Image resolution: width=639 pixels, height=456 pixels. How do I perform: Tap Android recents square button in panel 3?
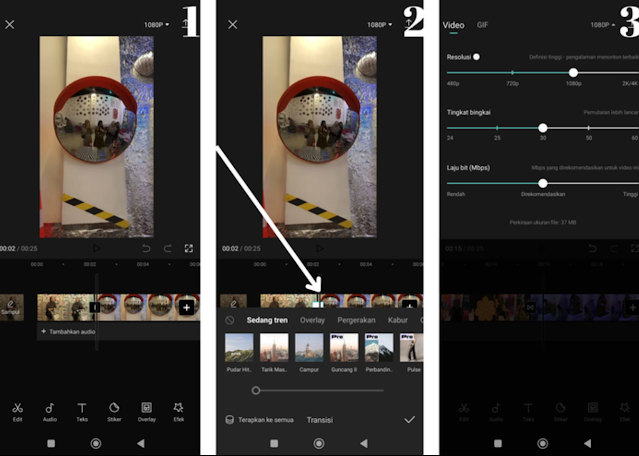point(498,443)
